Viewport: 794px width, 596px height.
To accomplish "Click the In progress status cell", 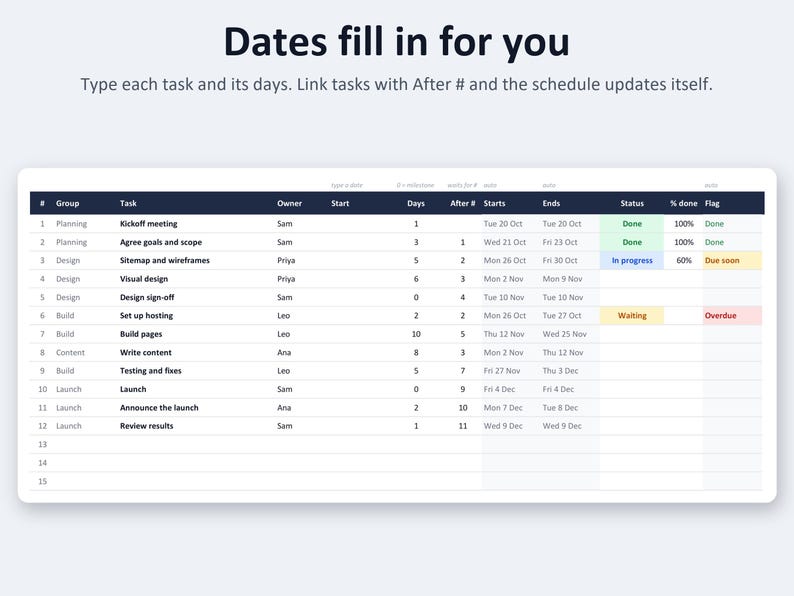I will tap(632, 260).
